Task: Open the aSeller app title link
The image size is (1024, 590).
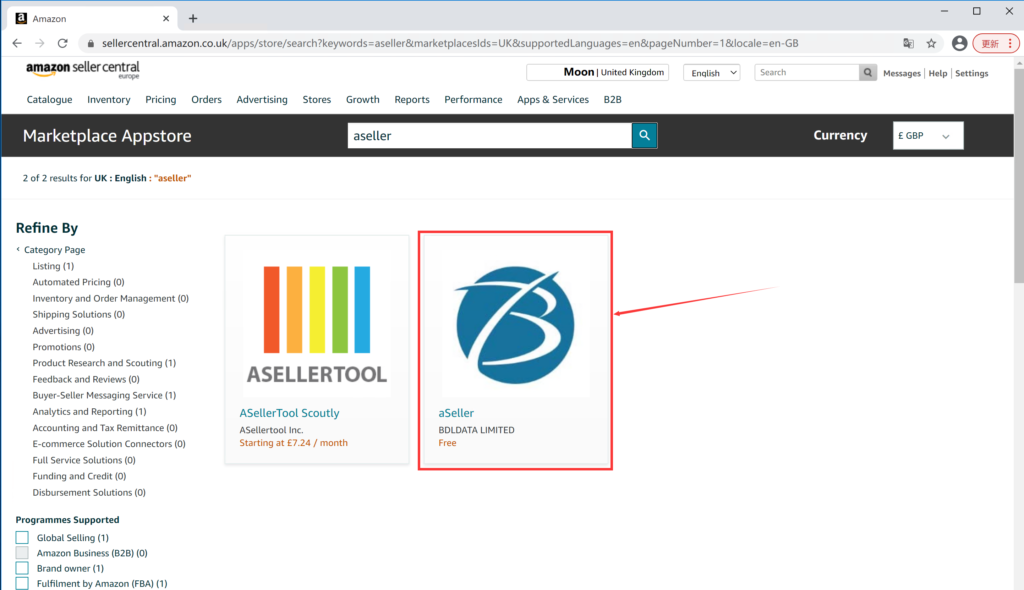Action: [456, 413]
